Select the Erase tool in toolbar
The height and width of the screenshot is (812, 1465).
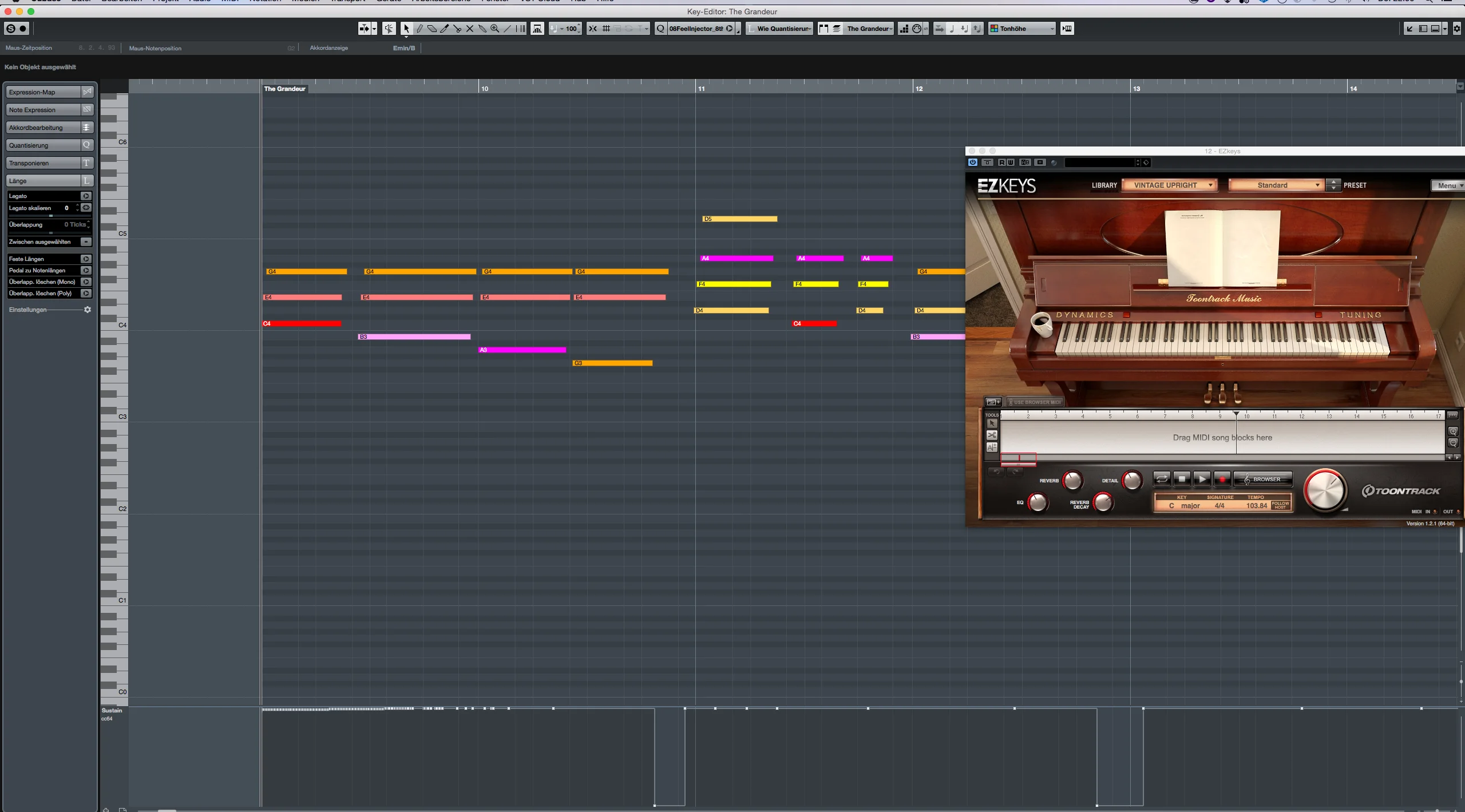[432, 29]
